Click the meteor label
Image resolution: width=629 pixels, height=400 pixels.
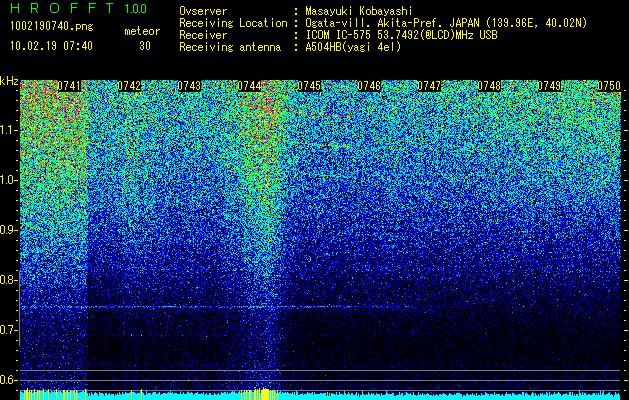(x=142, y=31)
